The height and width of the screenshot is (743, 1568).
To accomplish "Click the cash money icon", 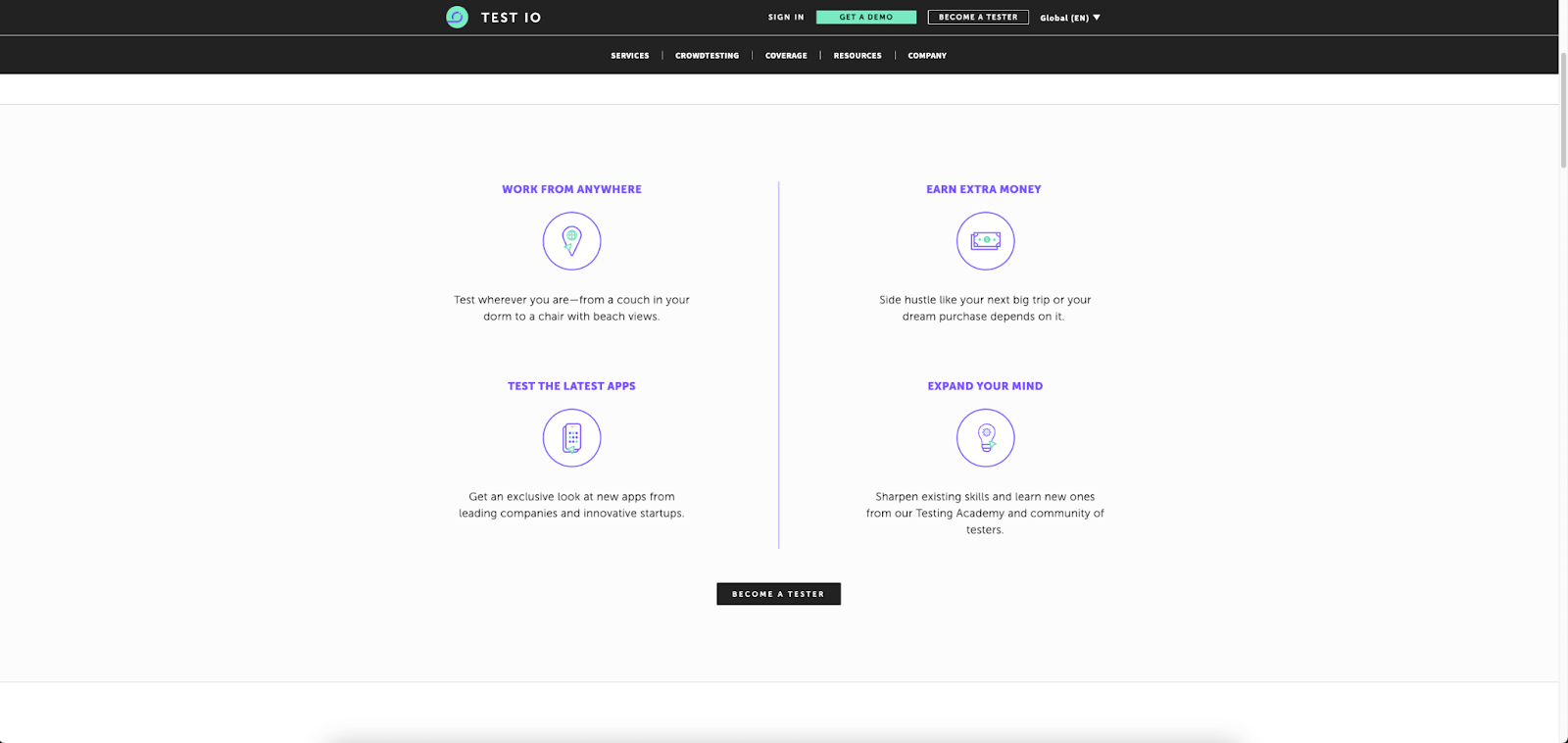I will point(985,241).
